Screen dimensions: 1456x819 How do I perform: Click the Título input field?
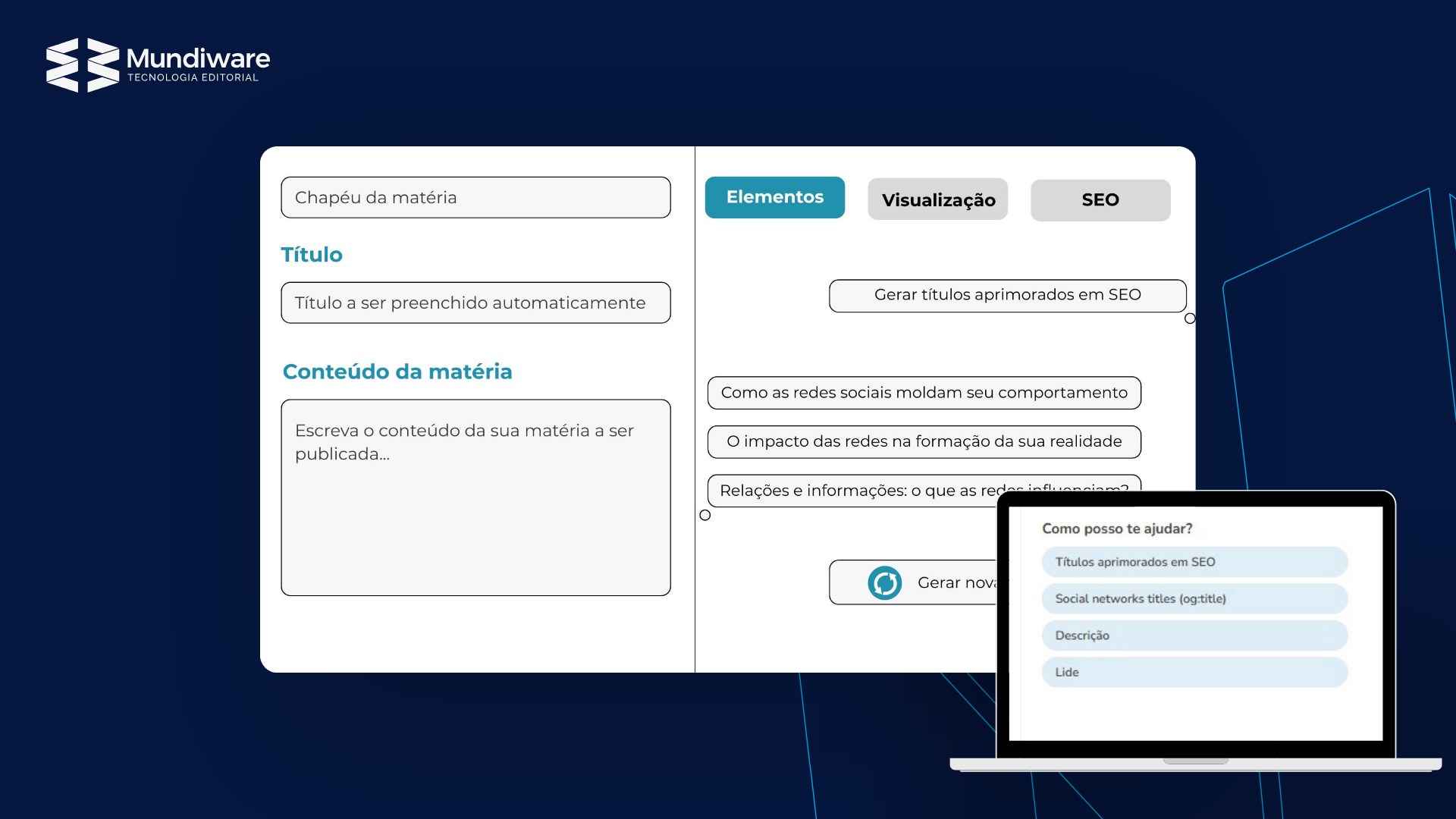475,303
